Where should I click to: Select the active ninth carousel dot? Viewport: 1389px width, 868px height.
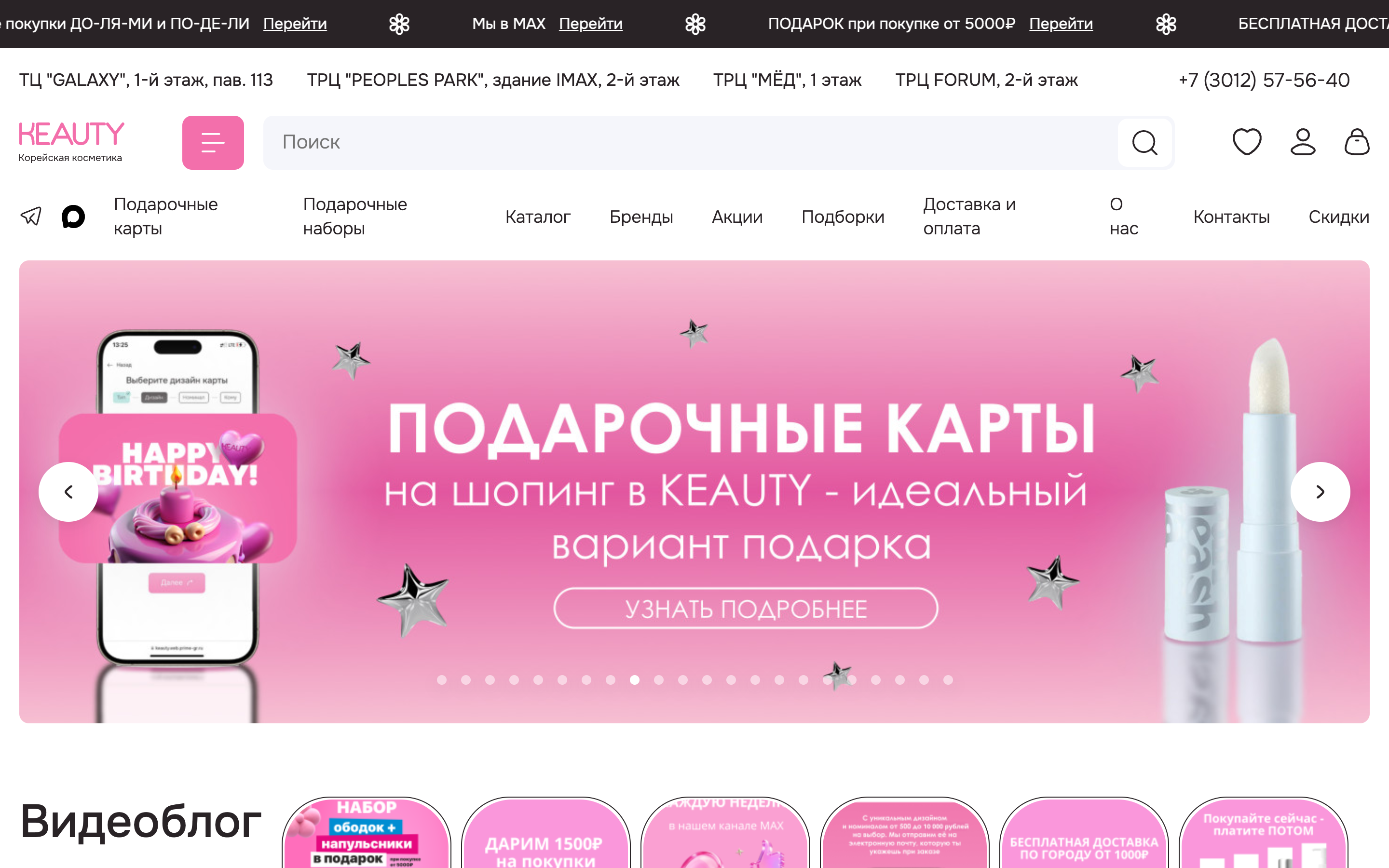[x=634, y=680]
